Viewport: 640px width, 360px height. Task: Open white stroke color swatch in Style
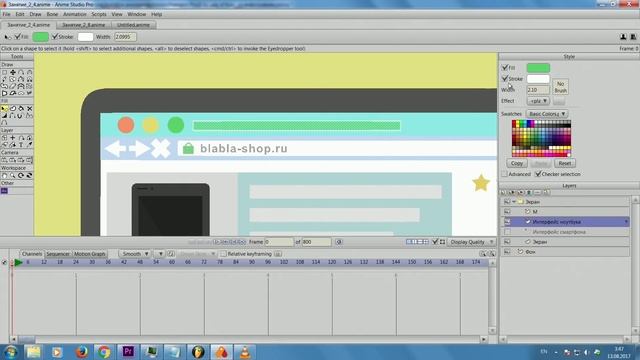[x=538, y=79]
